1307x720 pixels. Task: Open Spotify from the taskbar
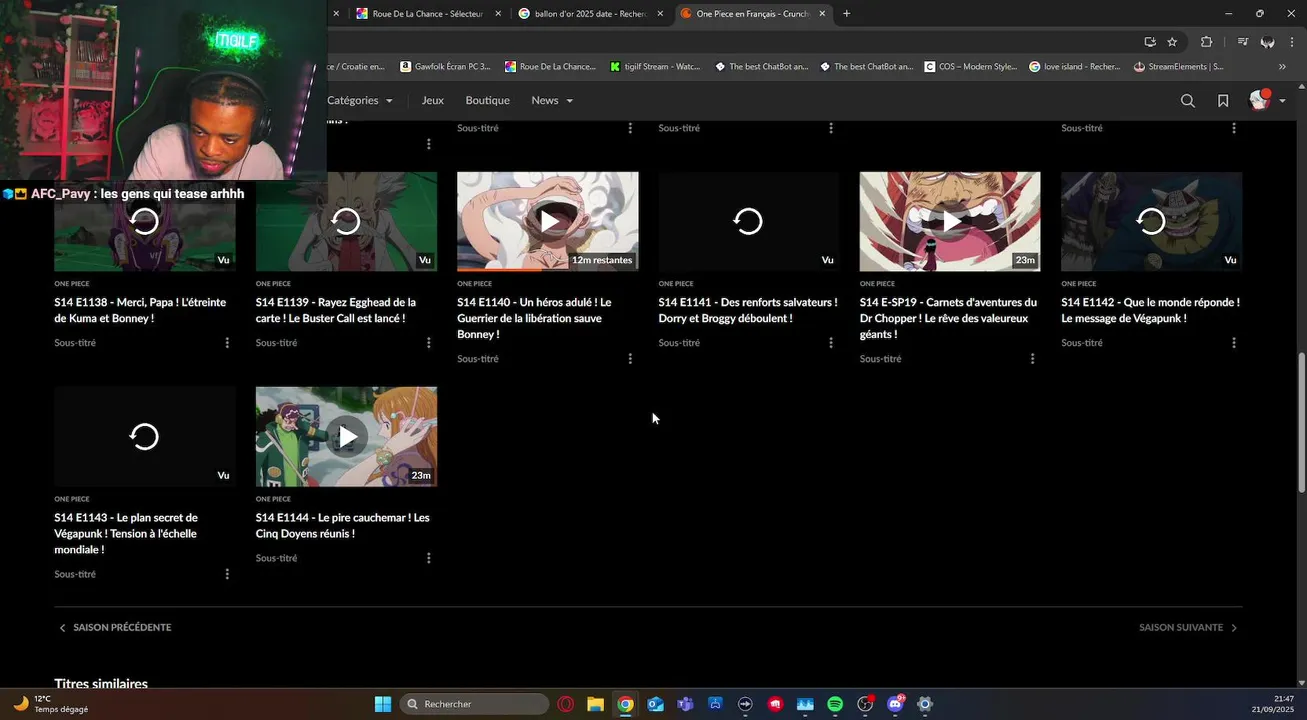(835, 704)
